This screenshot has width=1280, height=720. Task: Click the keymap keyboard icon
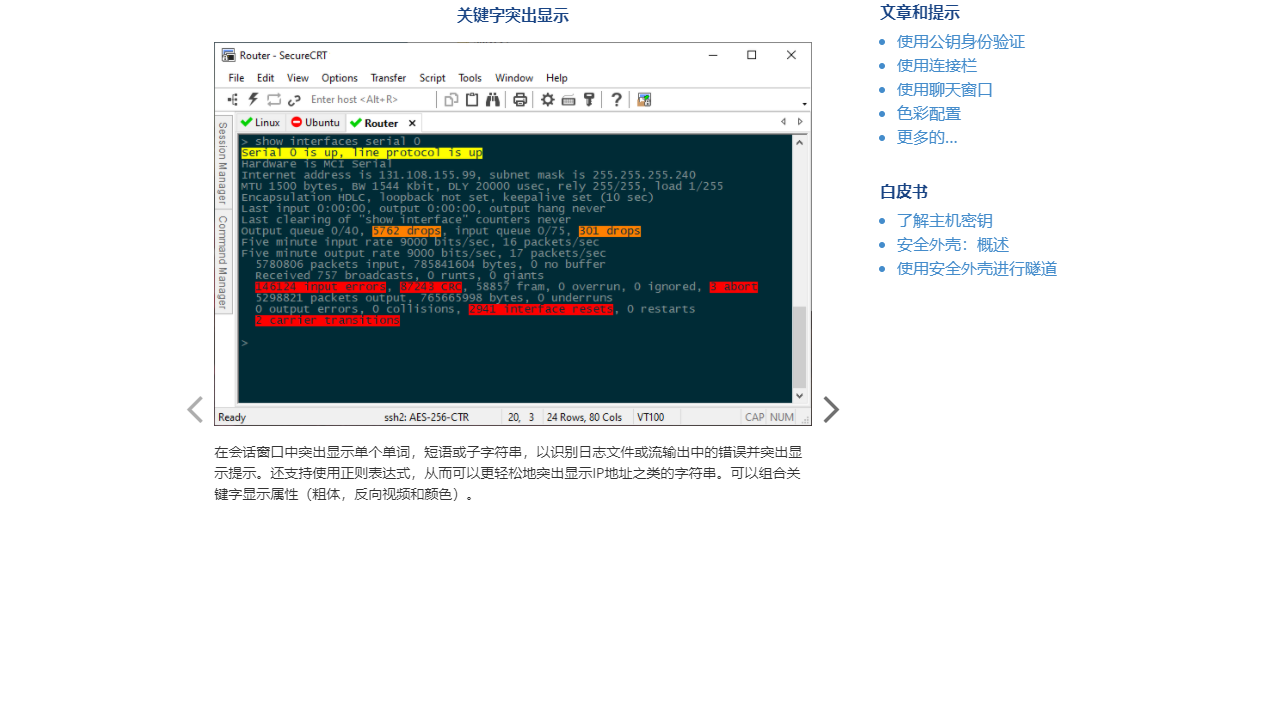click(x=568, y=99)
